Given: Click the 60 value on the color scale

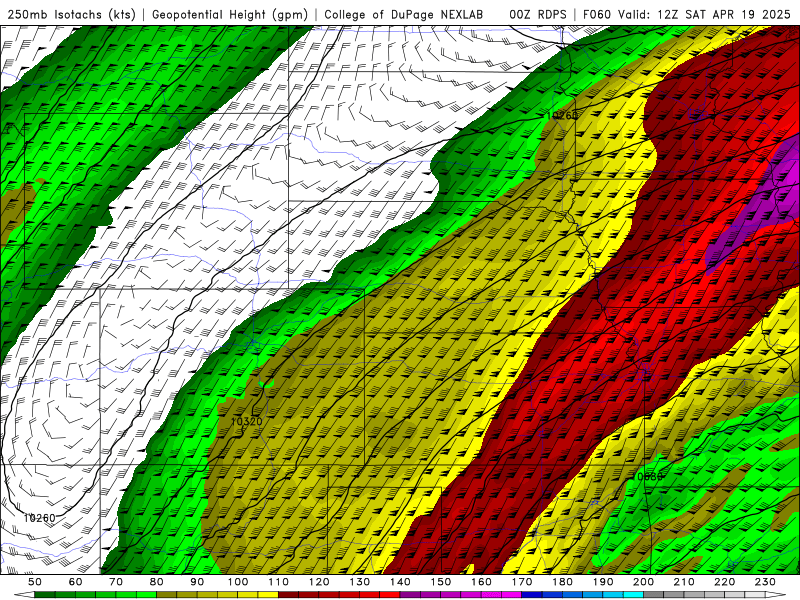Looking at the screenshot, I should pyautogui.click(x=75, y=582).
